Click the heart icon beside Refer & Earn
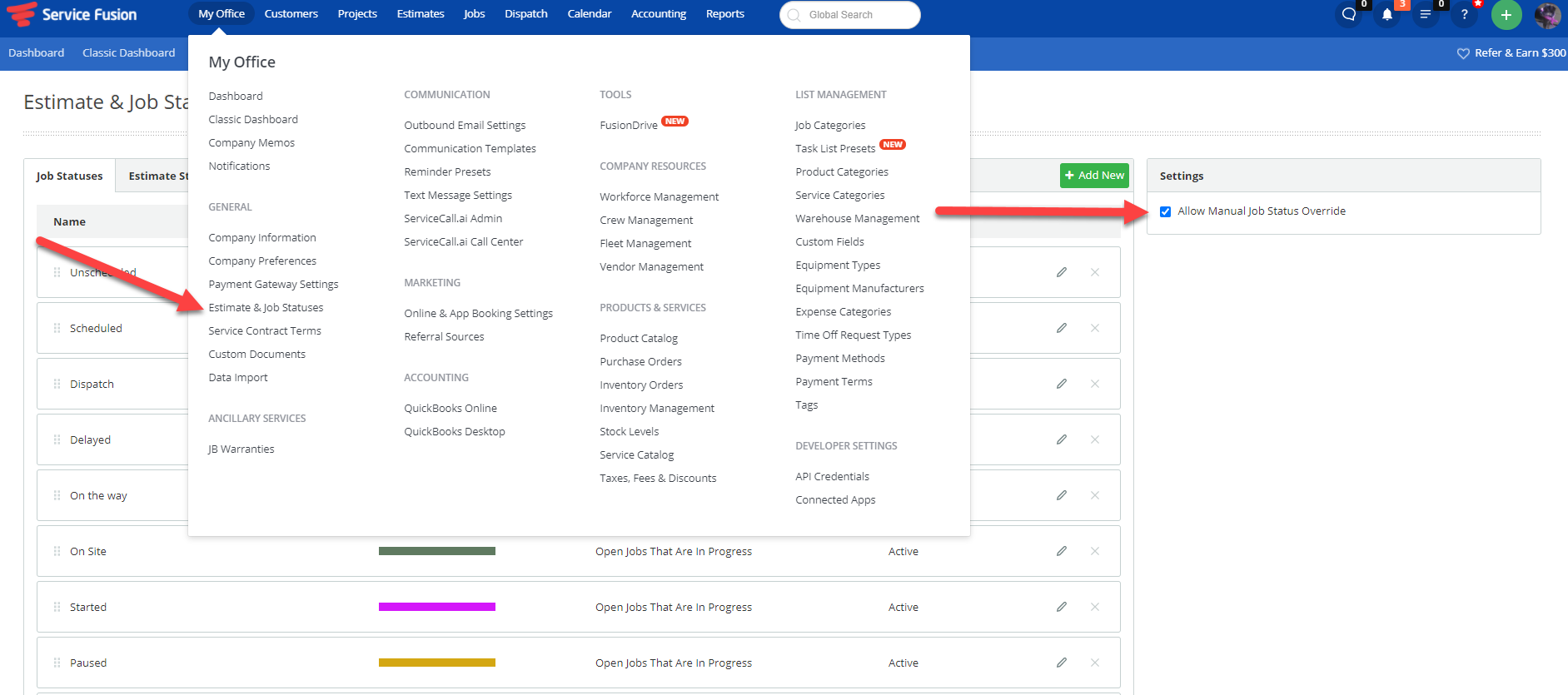This screenshot has width=1568, height=695. point(1463,53)
